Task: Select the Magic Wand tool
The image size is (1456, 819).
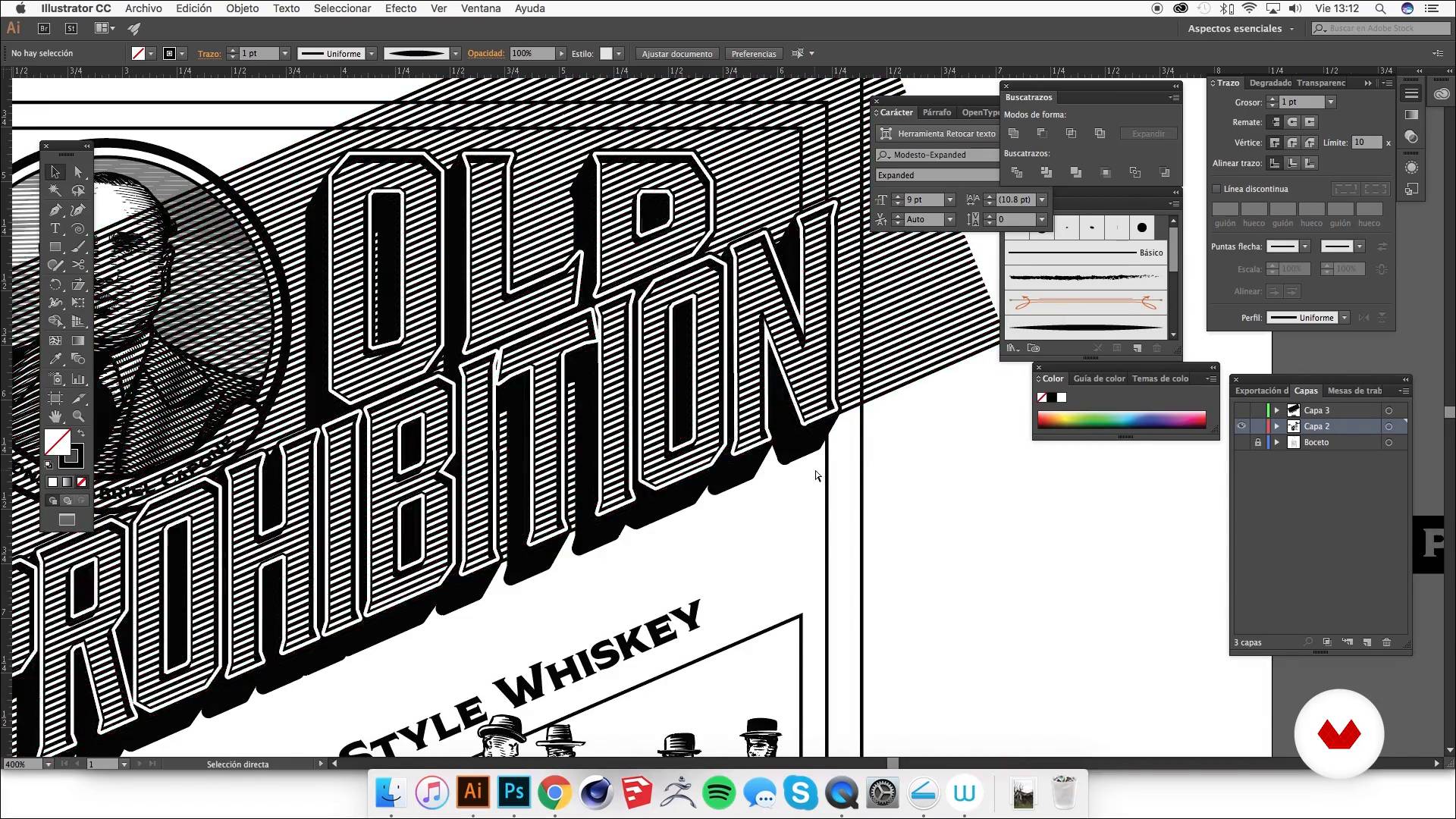Action: click(55, 191)
